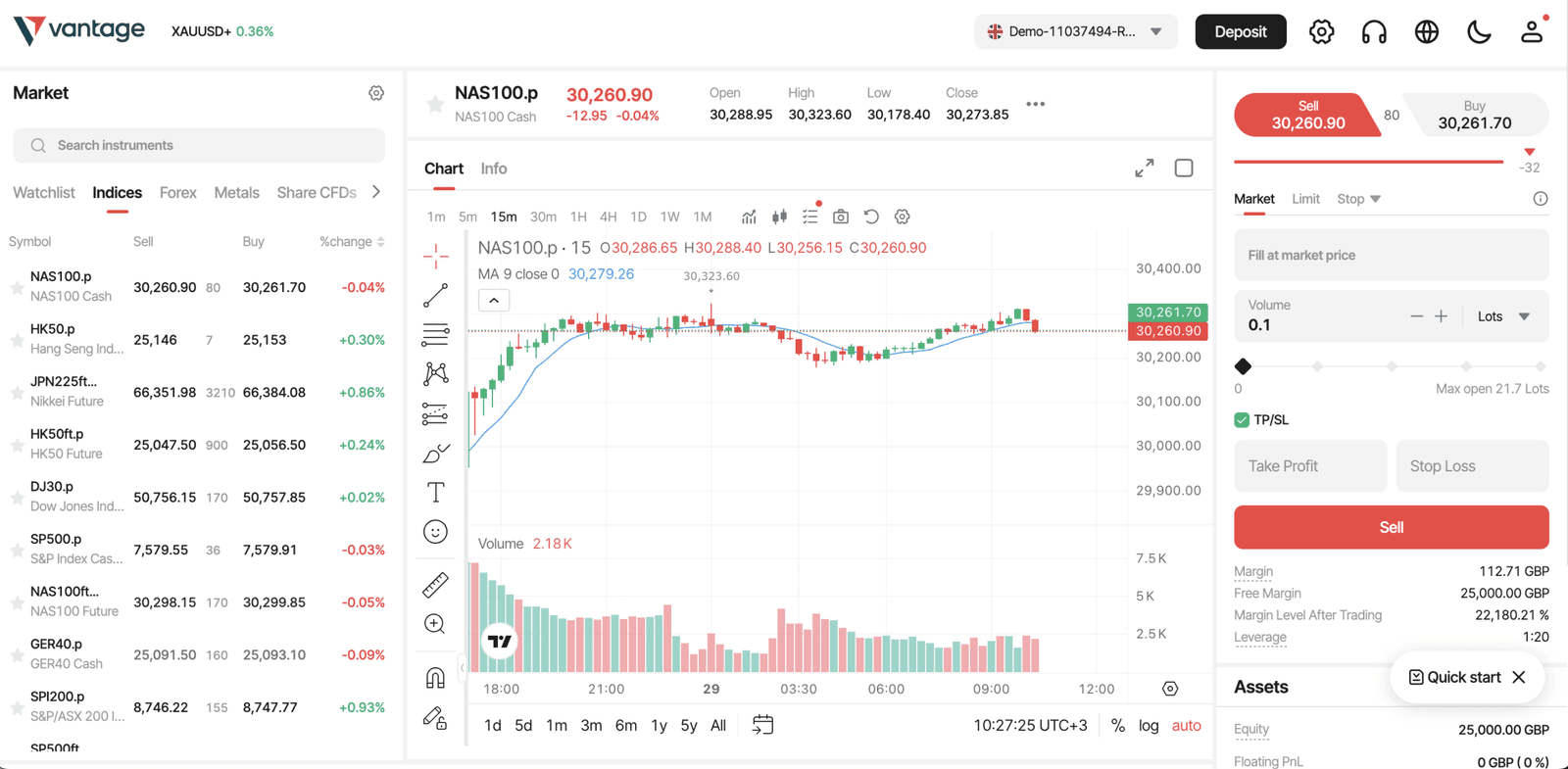Select the crosshair cursor tool
The image size is (1568, 769).
pos(436,257)
